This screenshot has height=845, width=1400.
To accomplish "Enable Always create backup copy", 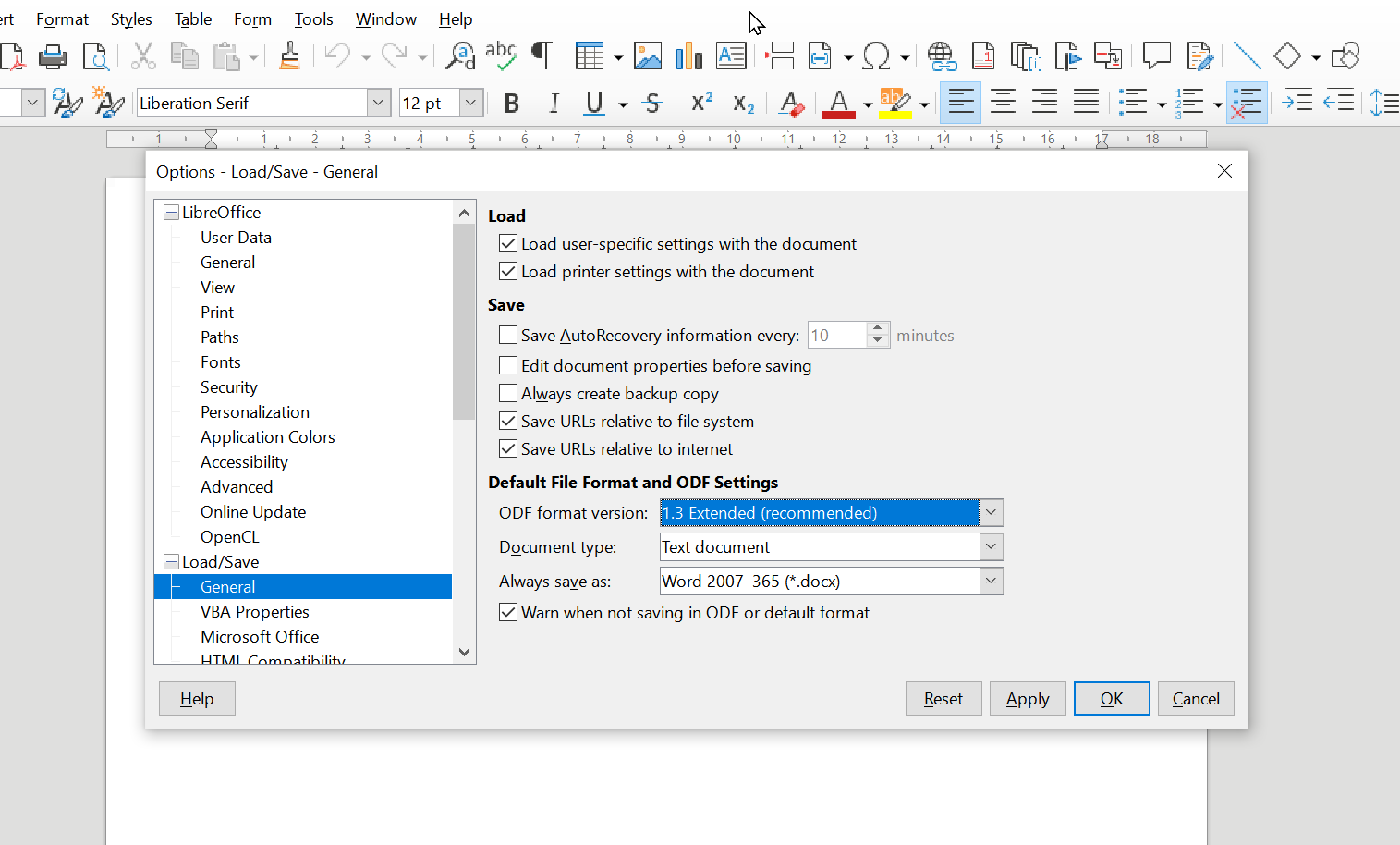I will pos(507,393).
